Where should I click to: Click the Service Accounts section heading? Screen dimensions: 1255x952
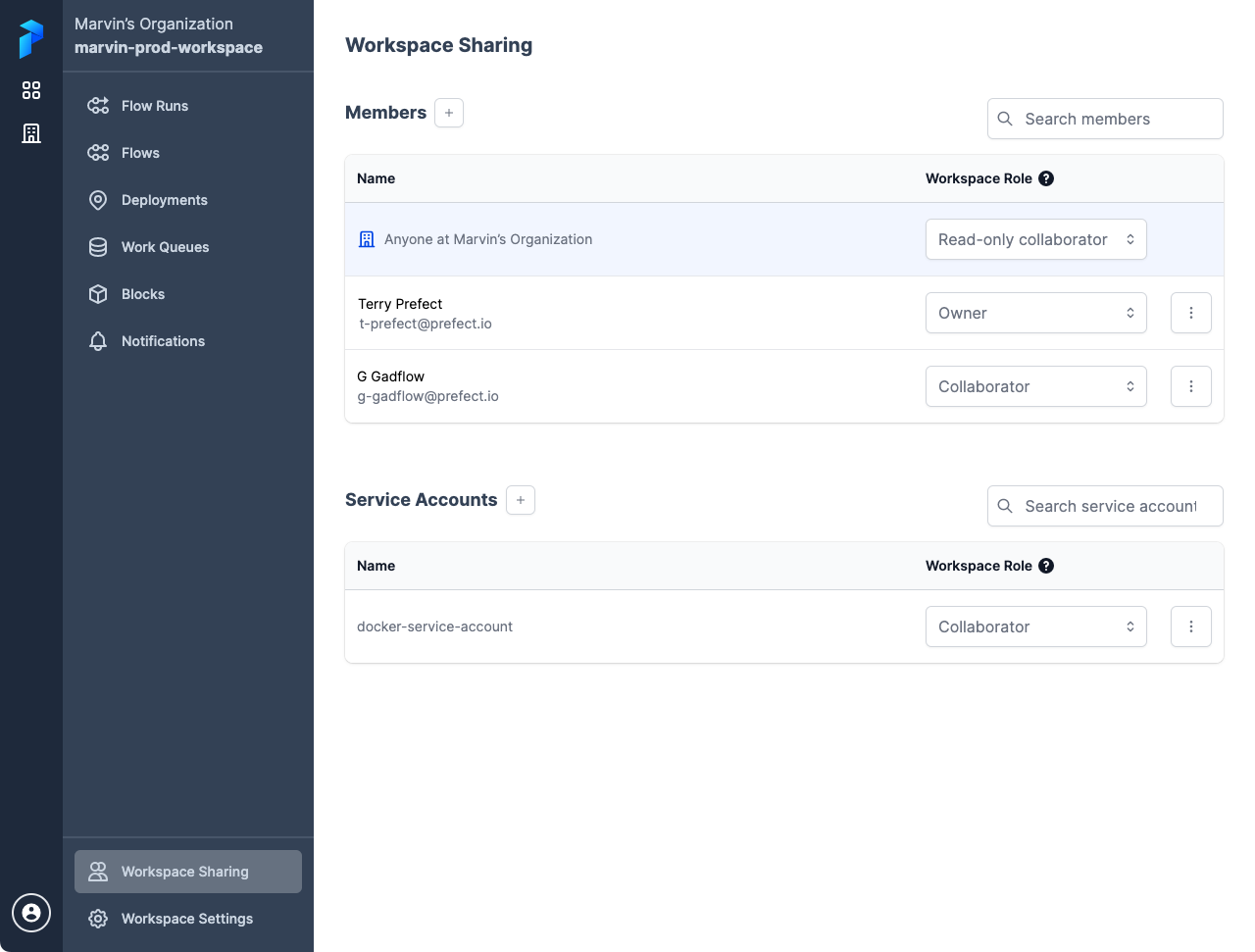tap(422, 500)
